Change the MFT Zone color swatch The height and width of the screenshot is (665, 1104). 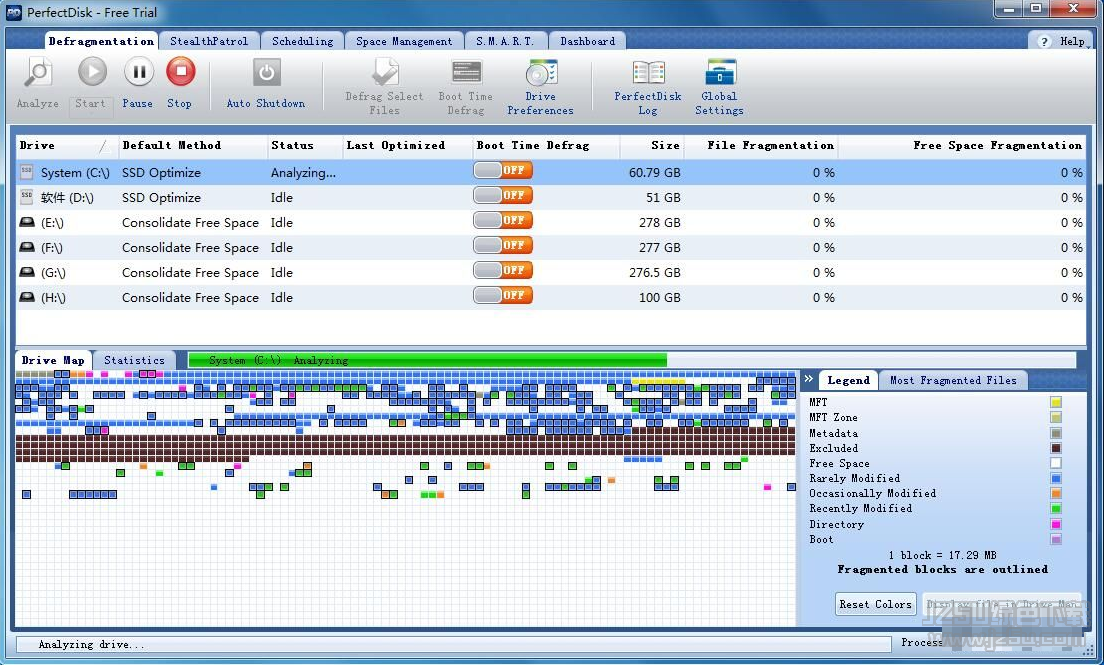coord(1055,418)
